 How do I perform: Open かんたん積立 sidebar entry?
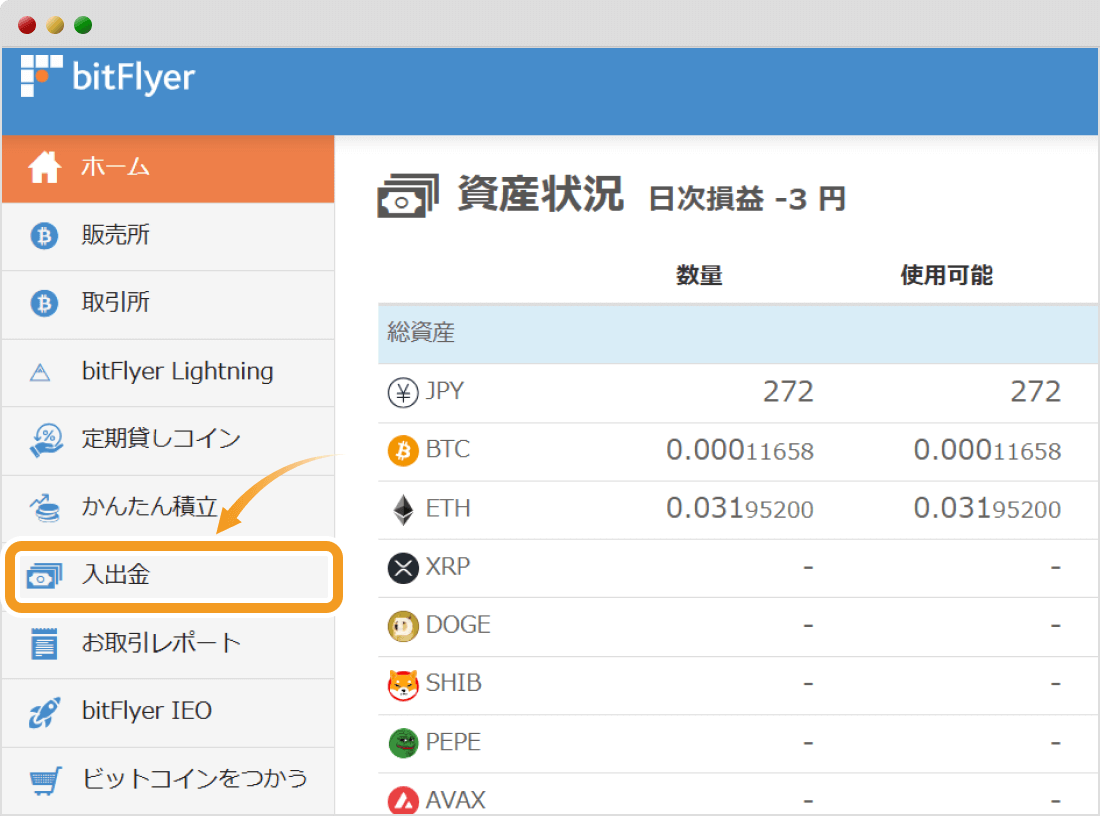point(168,507)
